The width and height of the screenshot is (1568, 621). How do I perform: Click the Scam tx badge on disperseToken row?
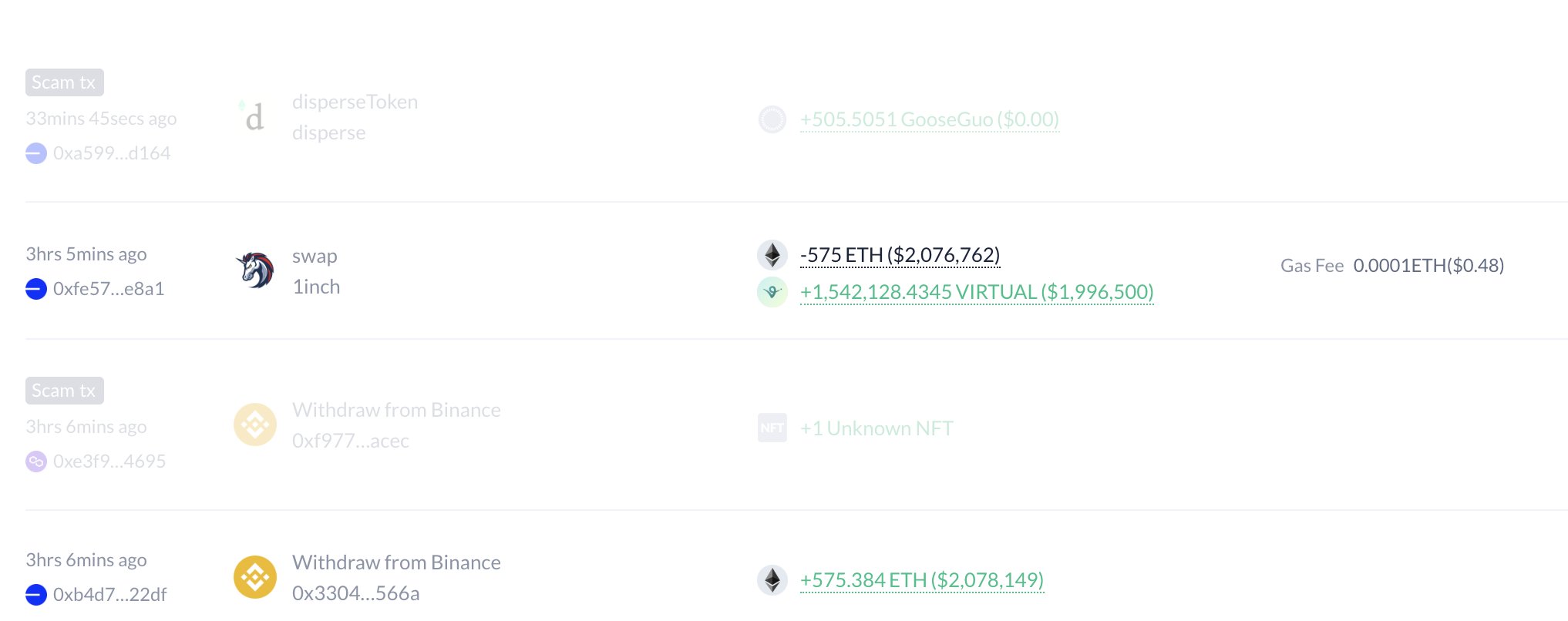[x=64, y=82]
